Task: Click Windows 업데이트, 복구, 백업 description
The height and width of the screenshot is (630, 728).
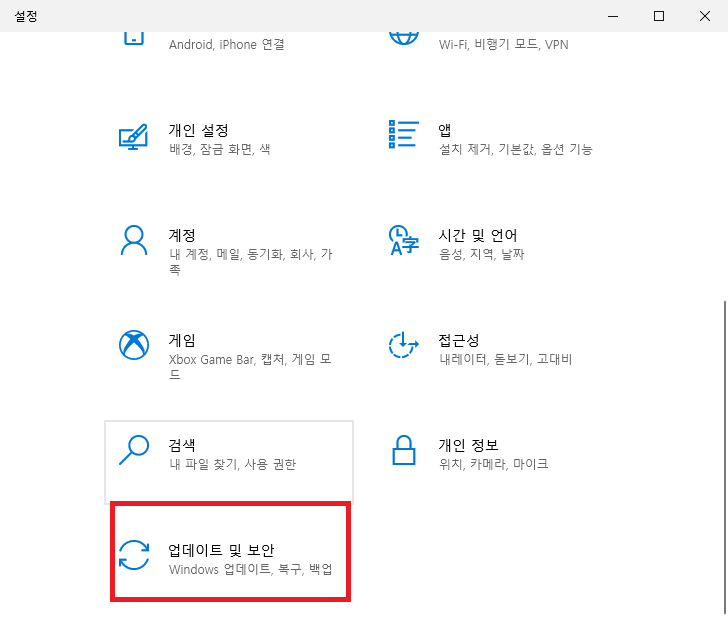Action: pos(251,569)
